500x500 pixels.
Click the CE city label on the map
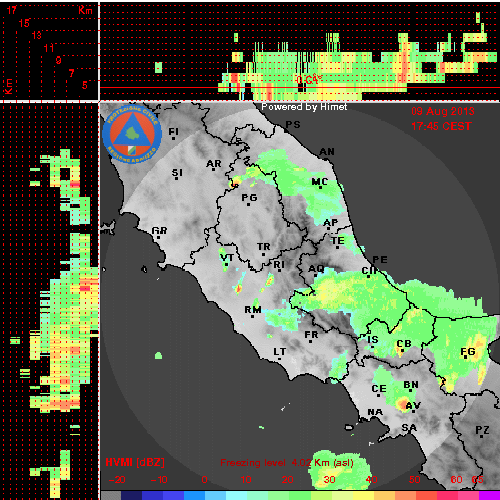click(379, 389)
